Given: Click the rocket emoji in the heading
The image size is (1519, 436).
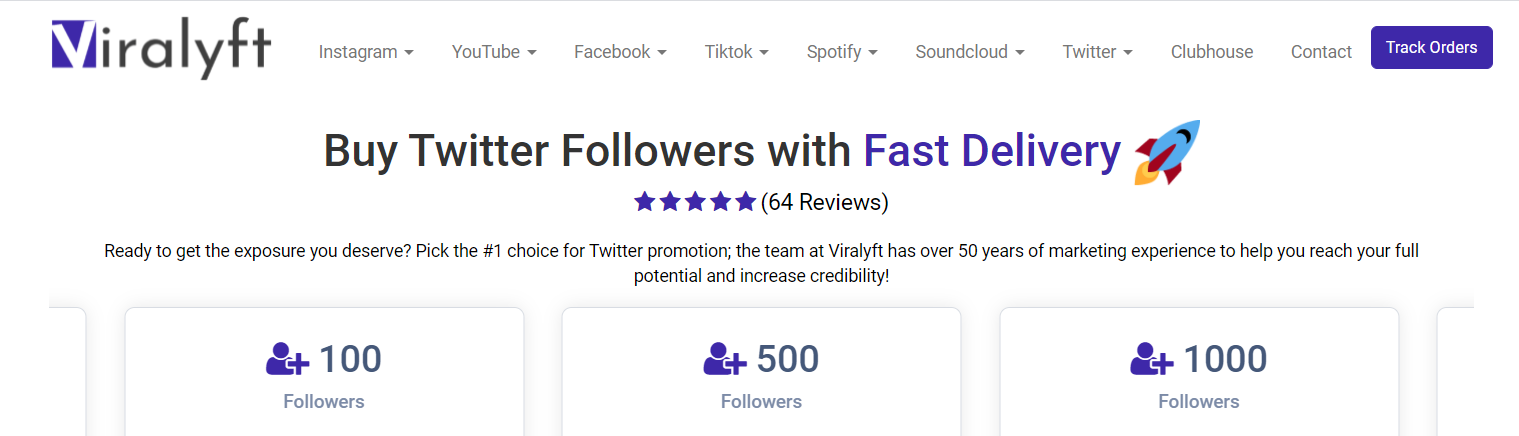Looking at the screenshot, I should pos(1166,152).
